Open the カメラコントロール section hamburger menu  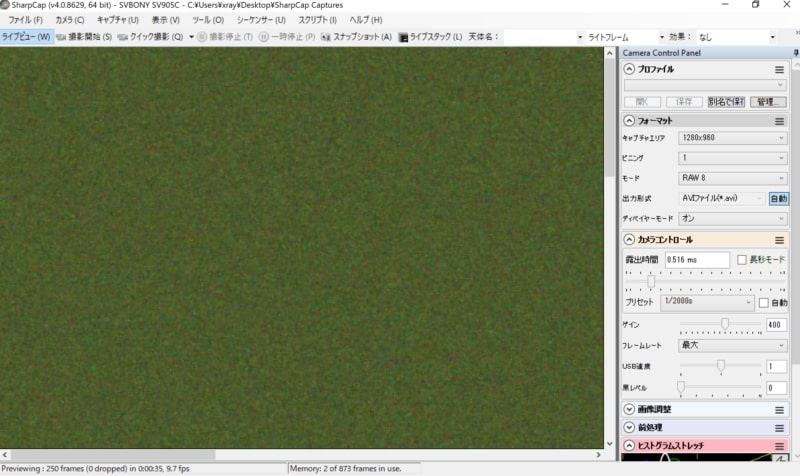[x=779, y=240]
